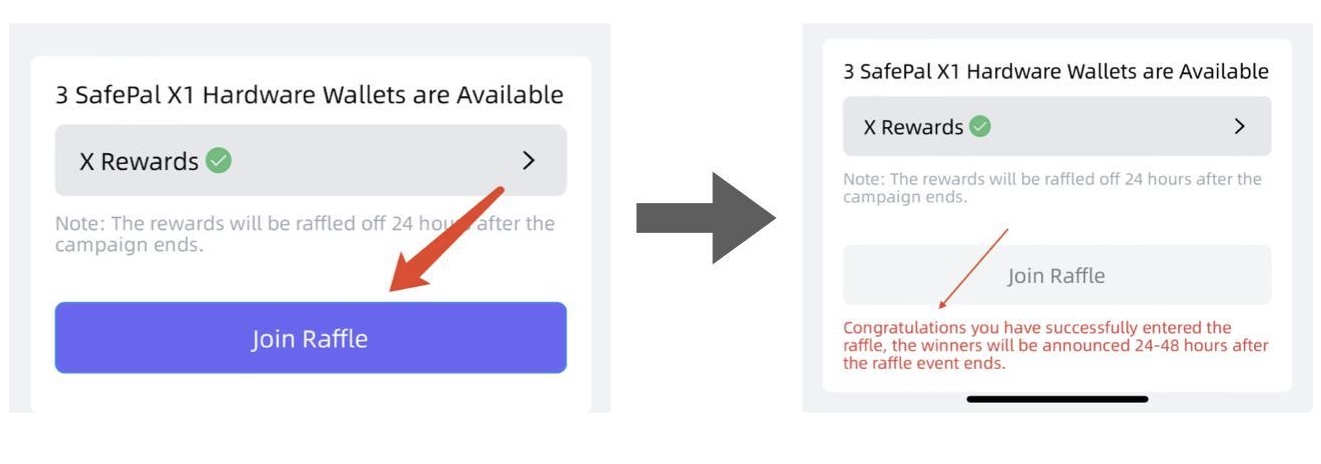Expand X Rewards chevron in right screenshot
Screen dimensions: 1321x464
click(x=1240, y=127)
